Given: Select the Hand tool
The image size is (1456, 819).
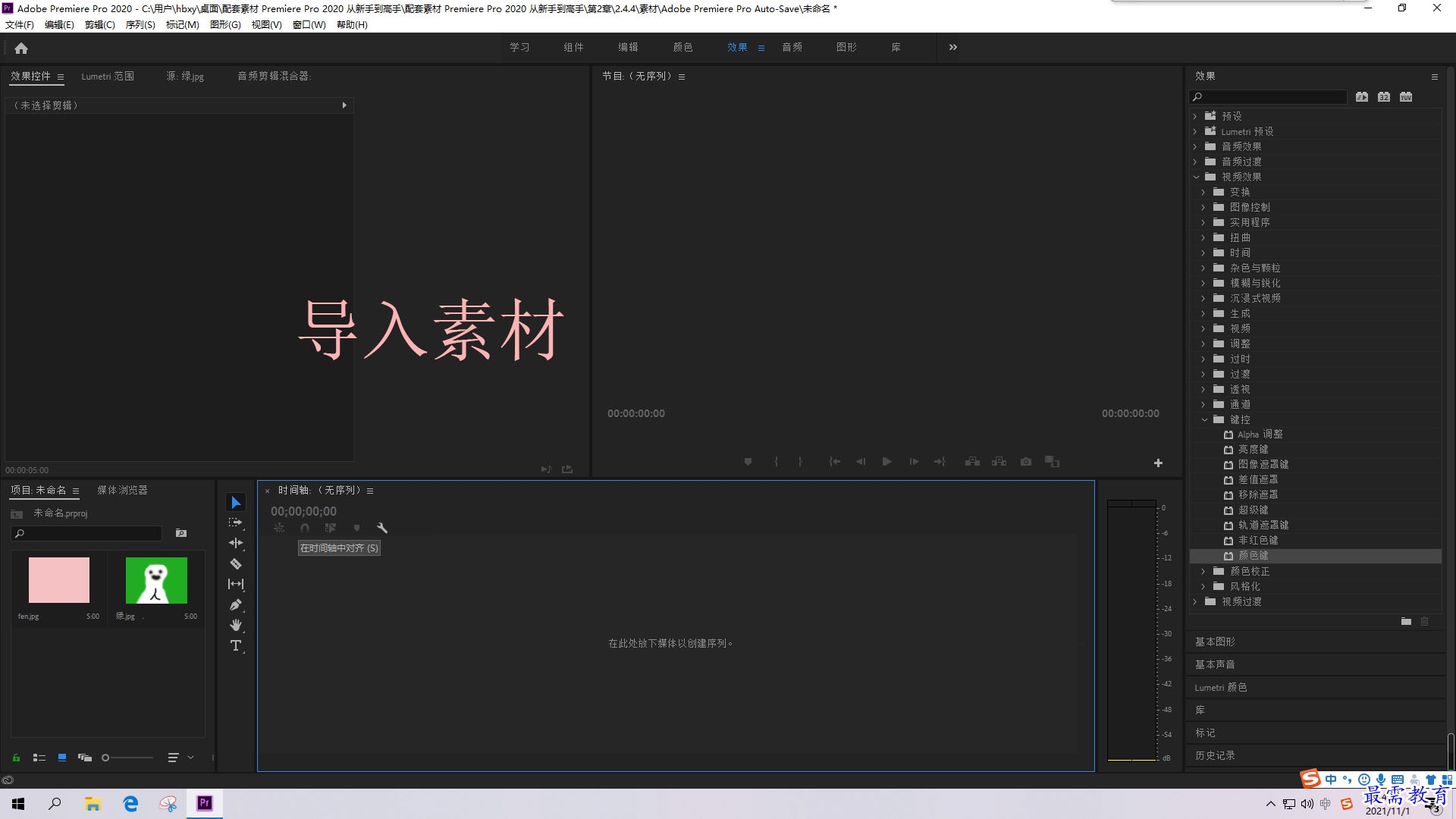Looking at the screenshot, I should [x=236, y=625].
